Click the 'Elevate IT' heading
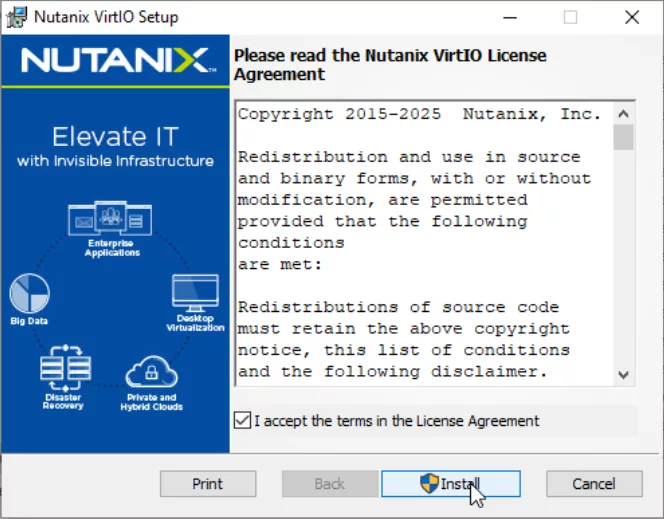Screen dimensions: 664x519 pyautogui.click(x=115, y=137)
